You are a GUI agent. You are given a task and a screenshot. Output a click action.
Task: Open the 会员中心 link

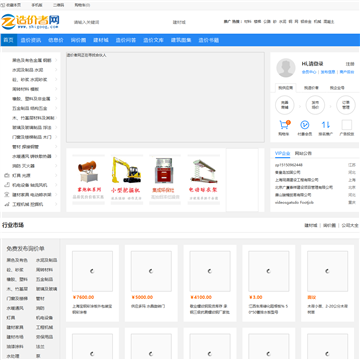pos(309,72)
